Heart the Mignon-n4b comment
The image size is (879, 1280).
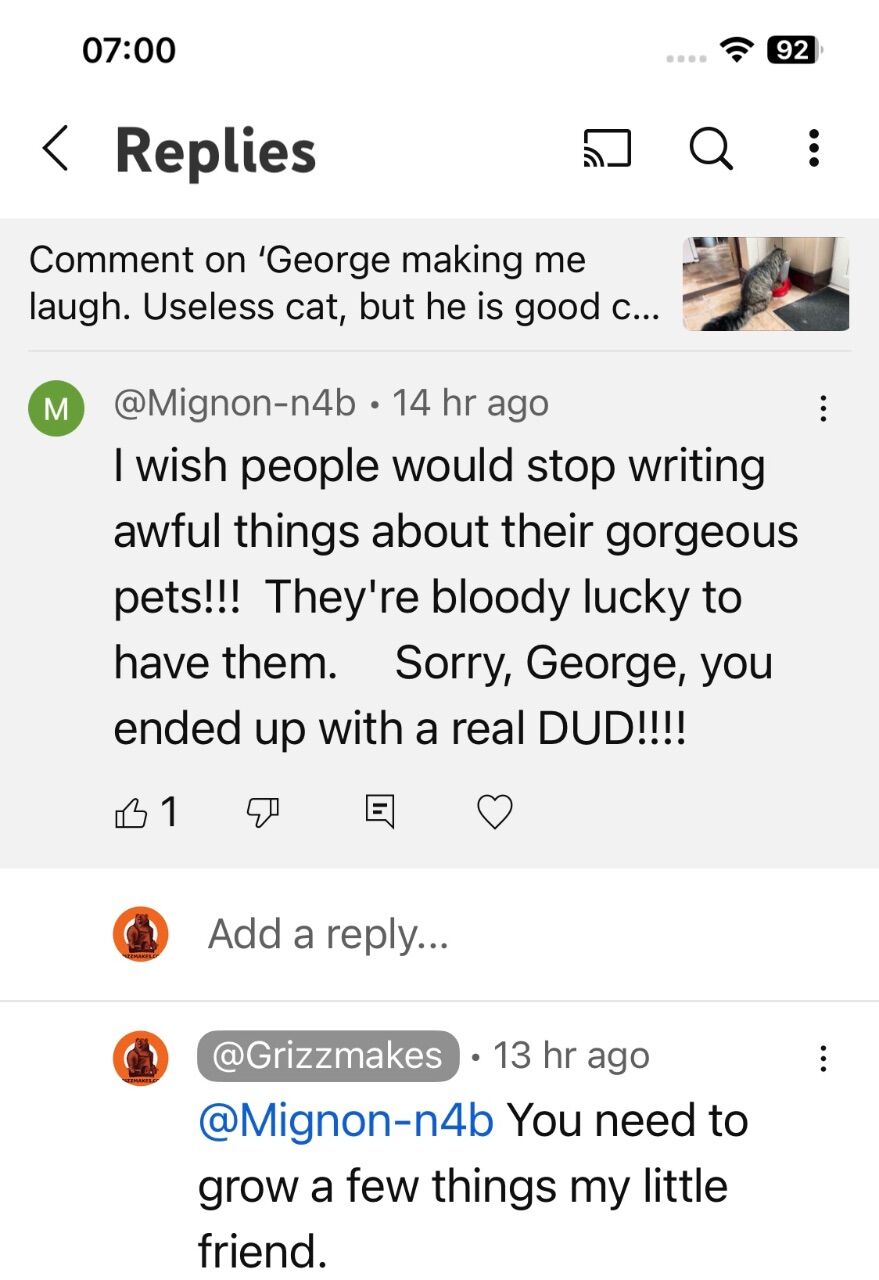pos(495,812)
